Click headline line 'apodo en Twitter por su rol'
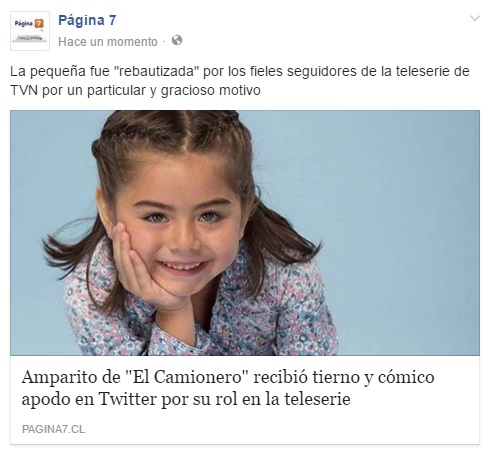Viewport: 485px width, 453px height. click(186, 399)
